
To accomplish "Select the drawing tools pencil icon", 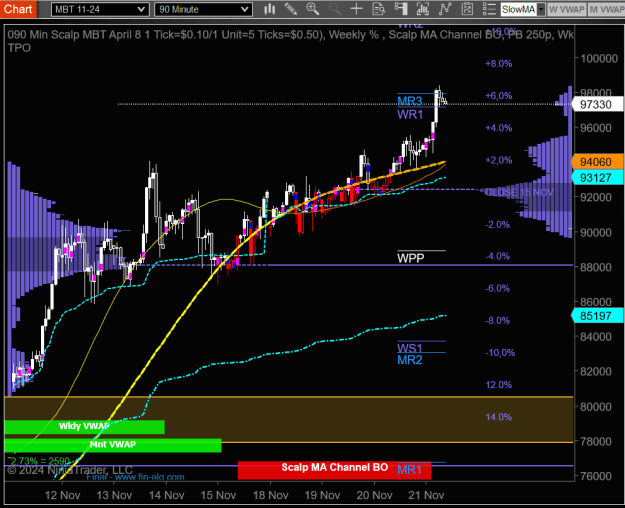I will click(x=291, y=9).
